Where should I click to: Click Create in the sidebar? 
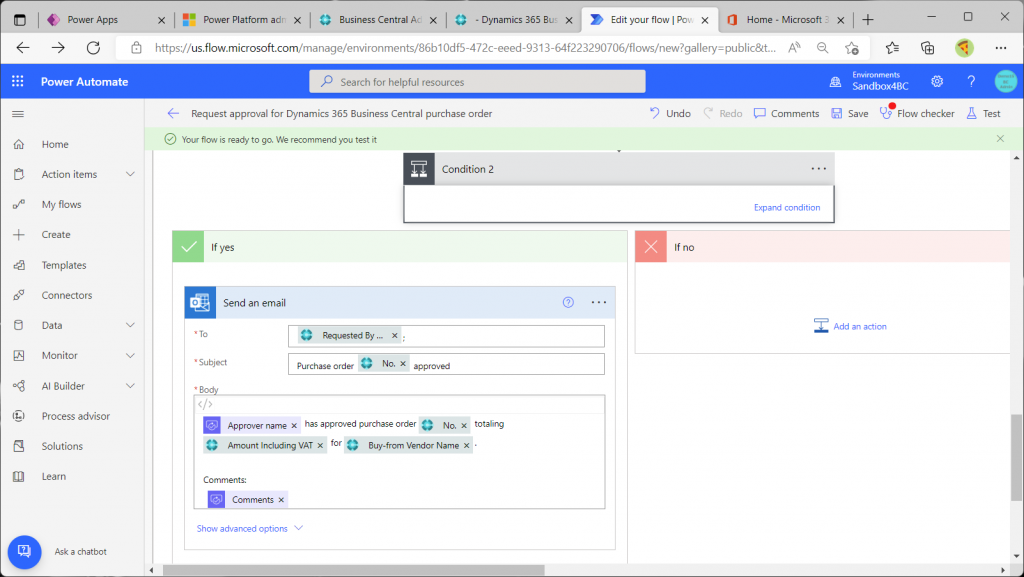coord(56,234)
